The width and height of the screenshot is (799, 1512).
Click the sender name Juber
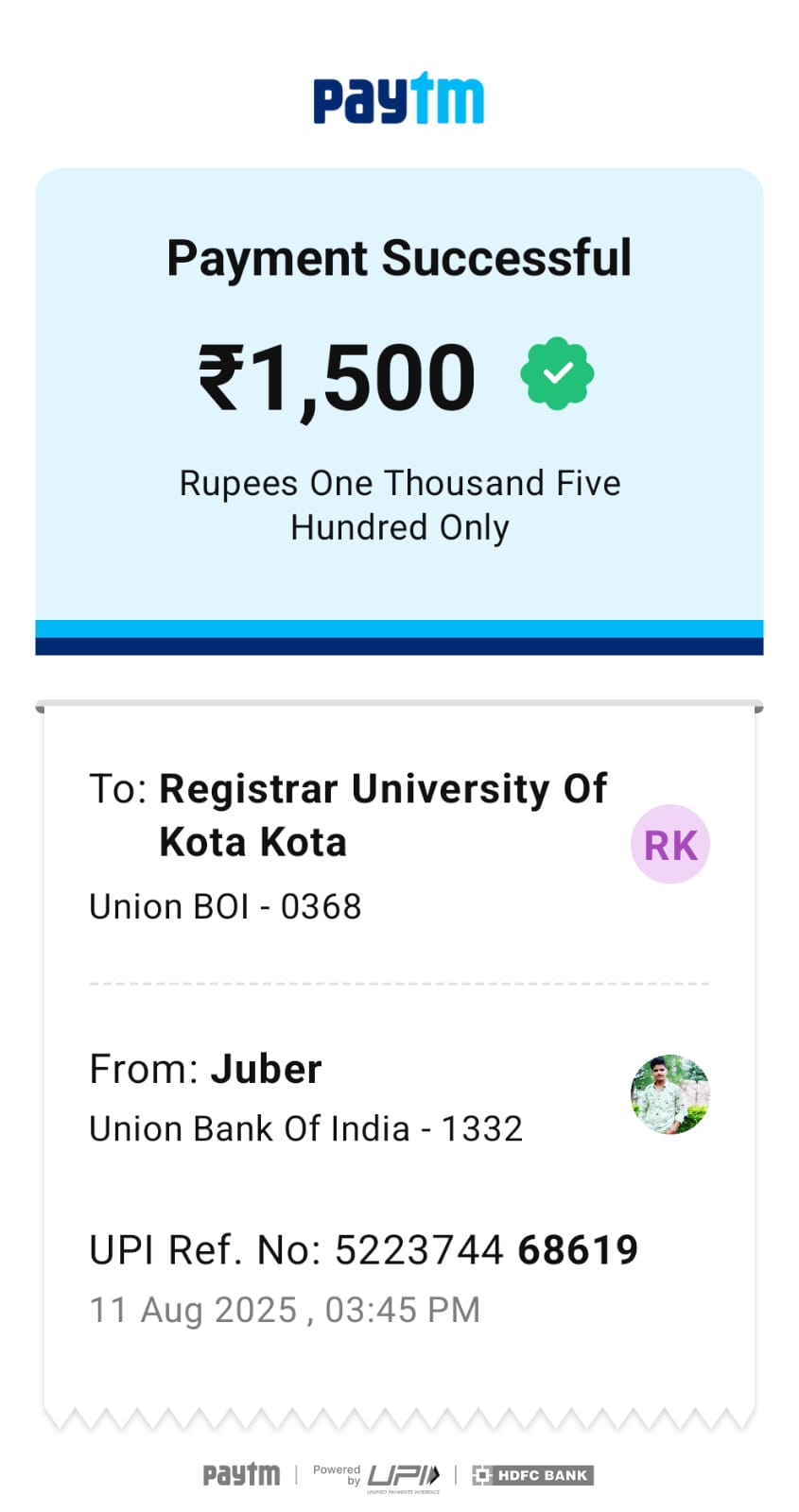(266, 1070)
